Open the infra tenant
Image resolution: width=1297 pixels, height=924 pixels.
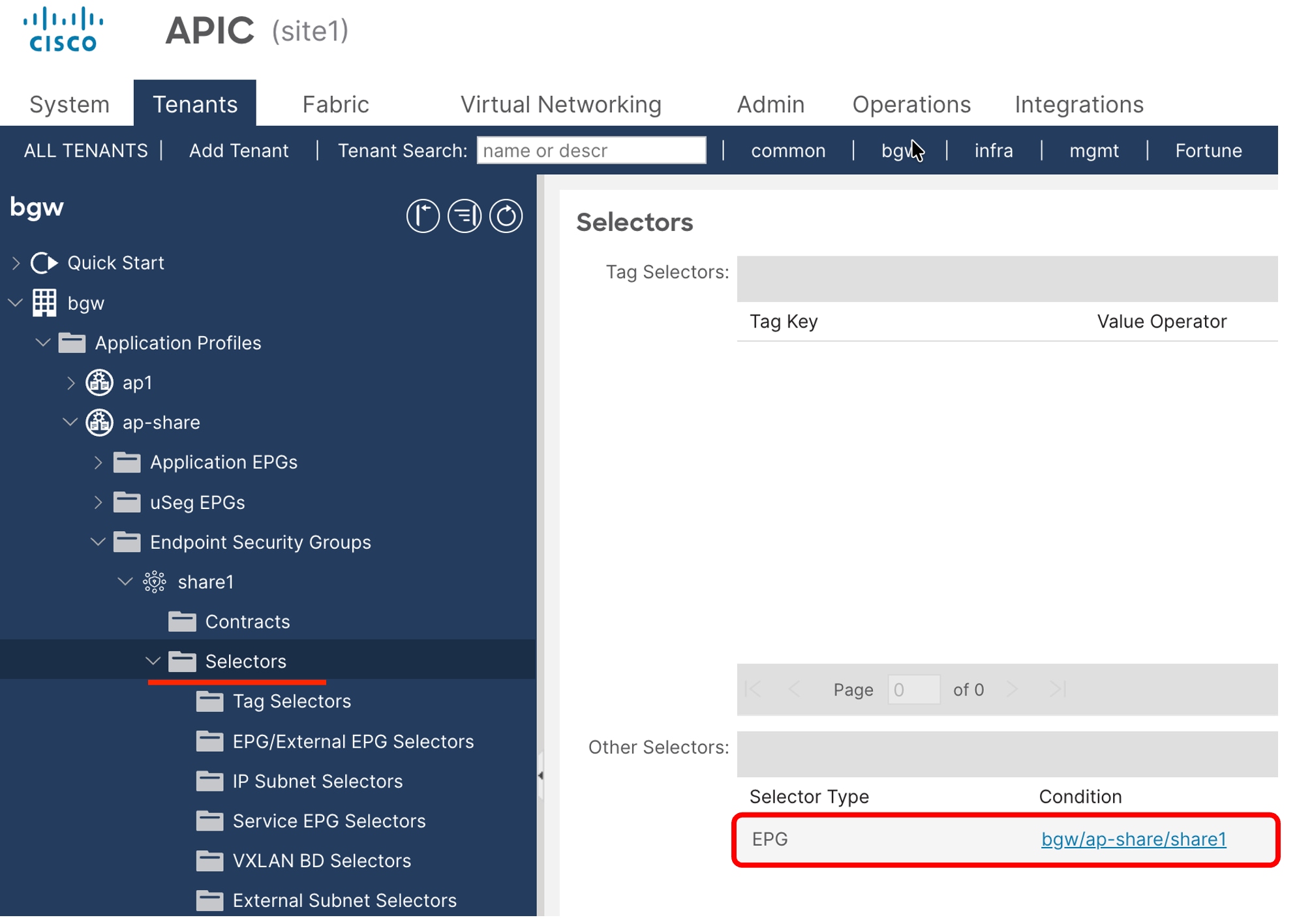[x=994, y=151]
